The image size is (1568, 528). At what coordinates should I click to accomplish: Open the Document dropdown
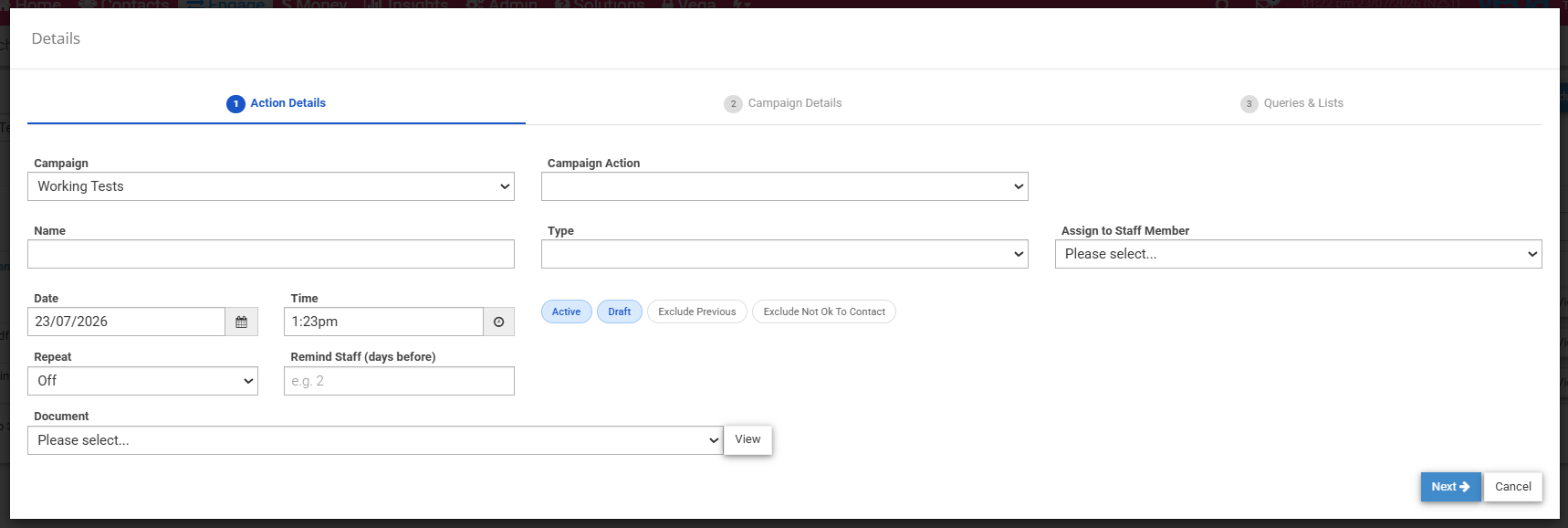click(x=375, y=440)
